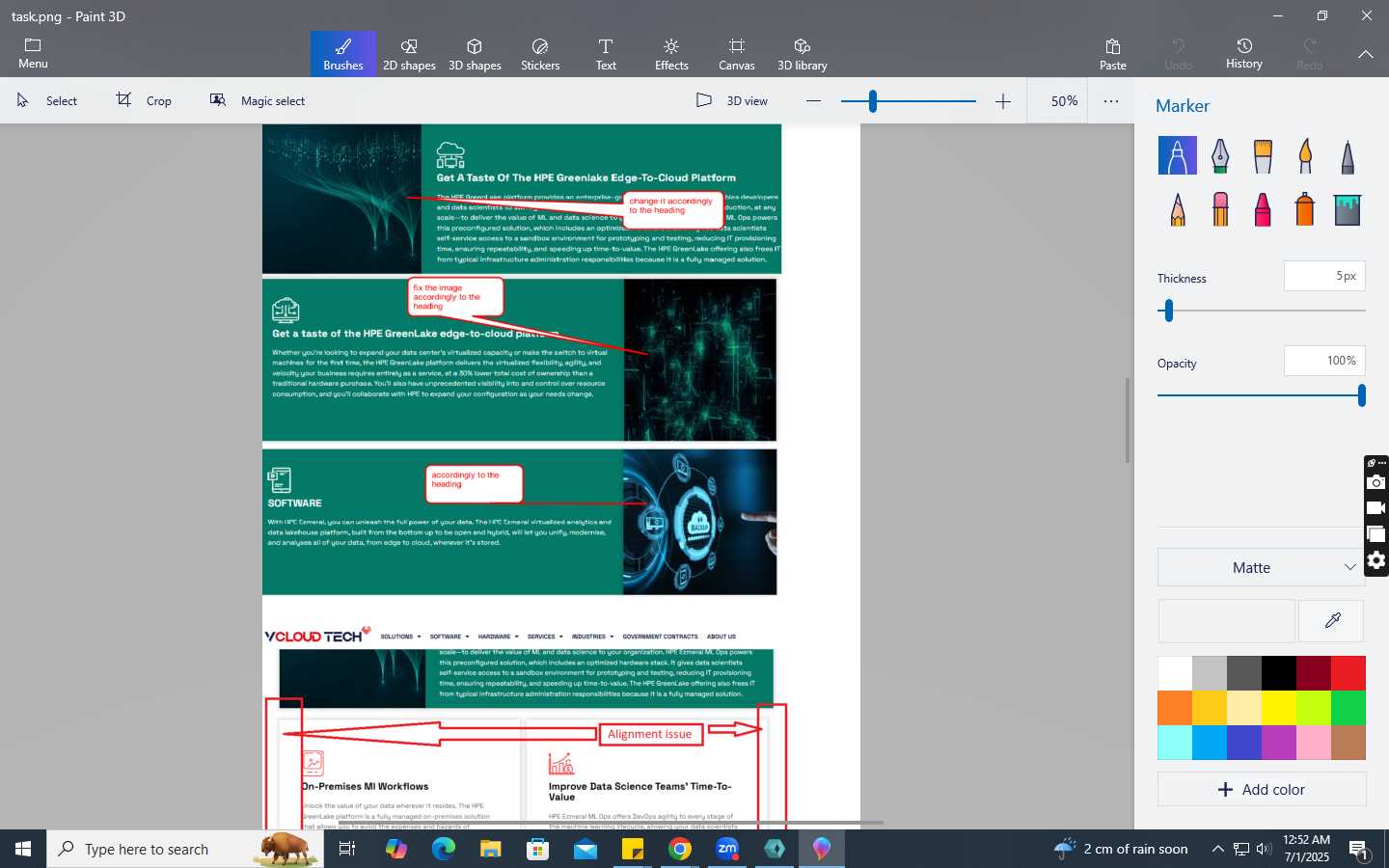The width and height of the screenshot is (1389, 868).
Task: Open the Menu
Action: coord(33,54)
